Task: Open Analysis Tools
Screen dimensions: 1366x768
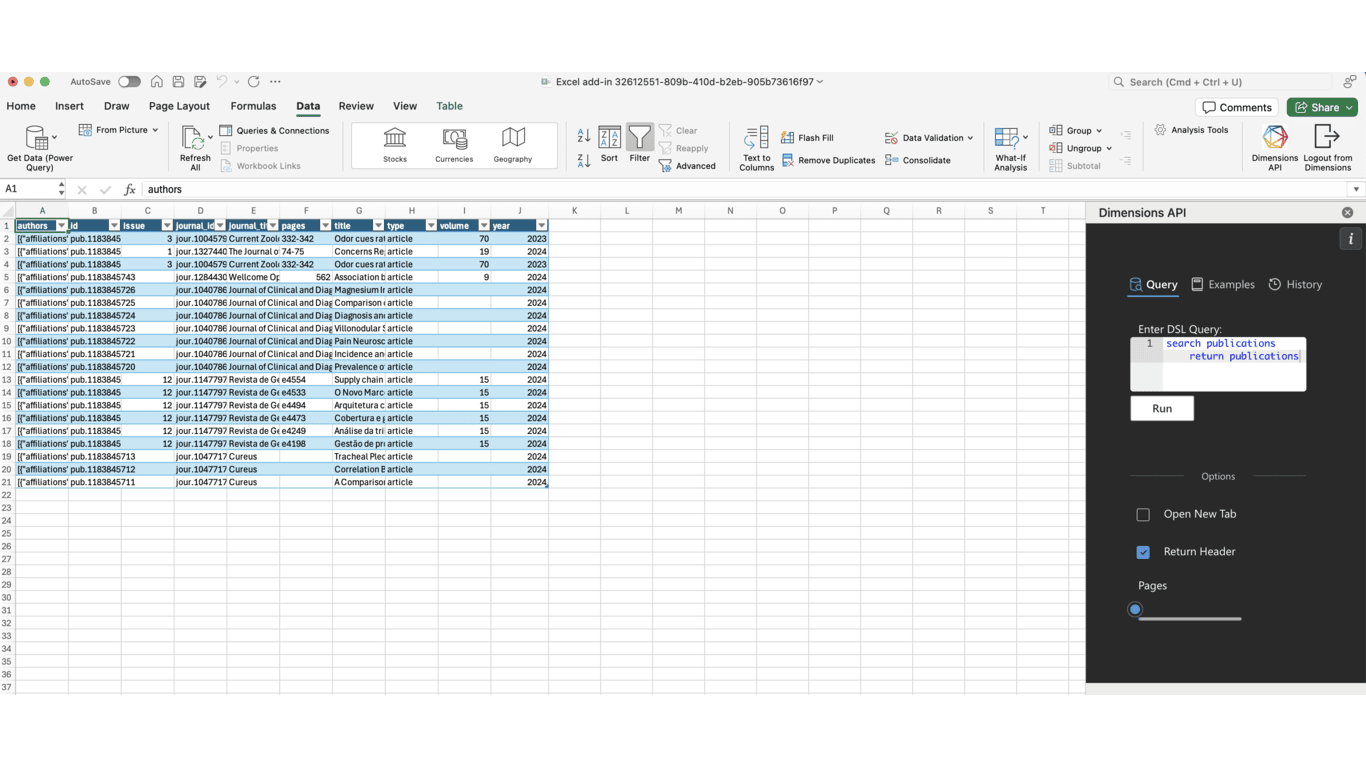Action: pos(1191,130)
